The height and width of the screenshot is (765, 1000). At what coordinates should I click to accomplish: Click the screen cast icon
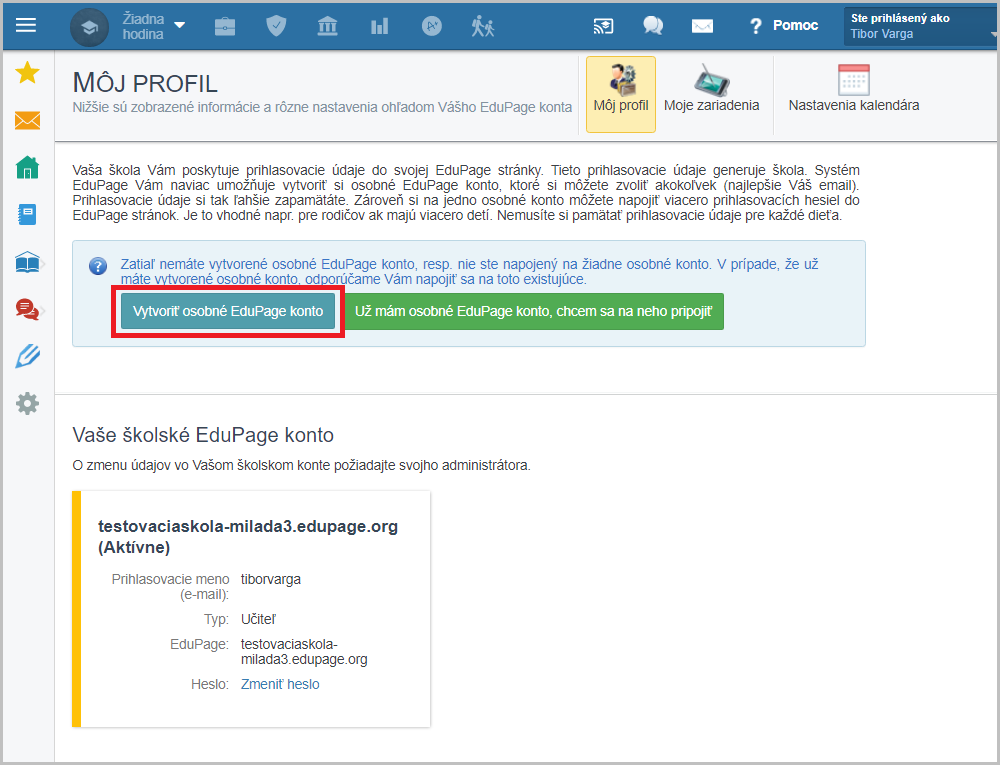603,26
